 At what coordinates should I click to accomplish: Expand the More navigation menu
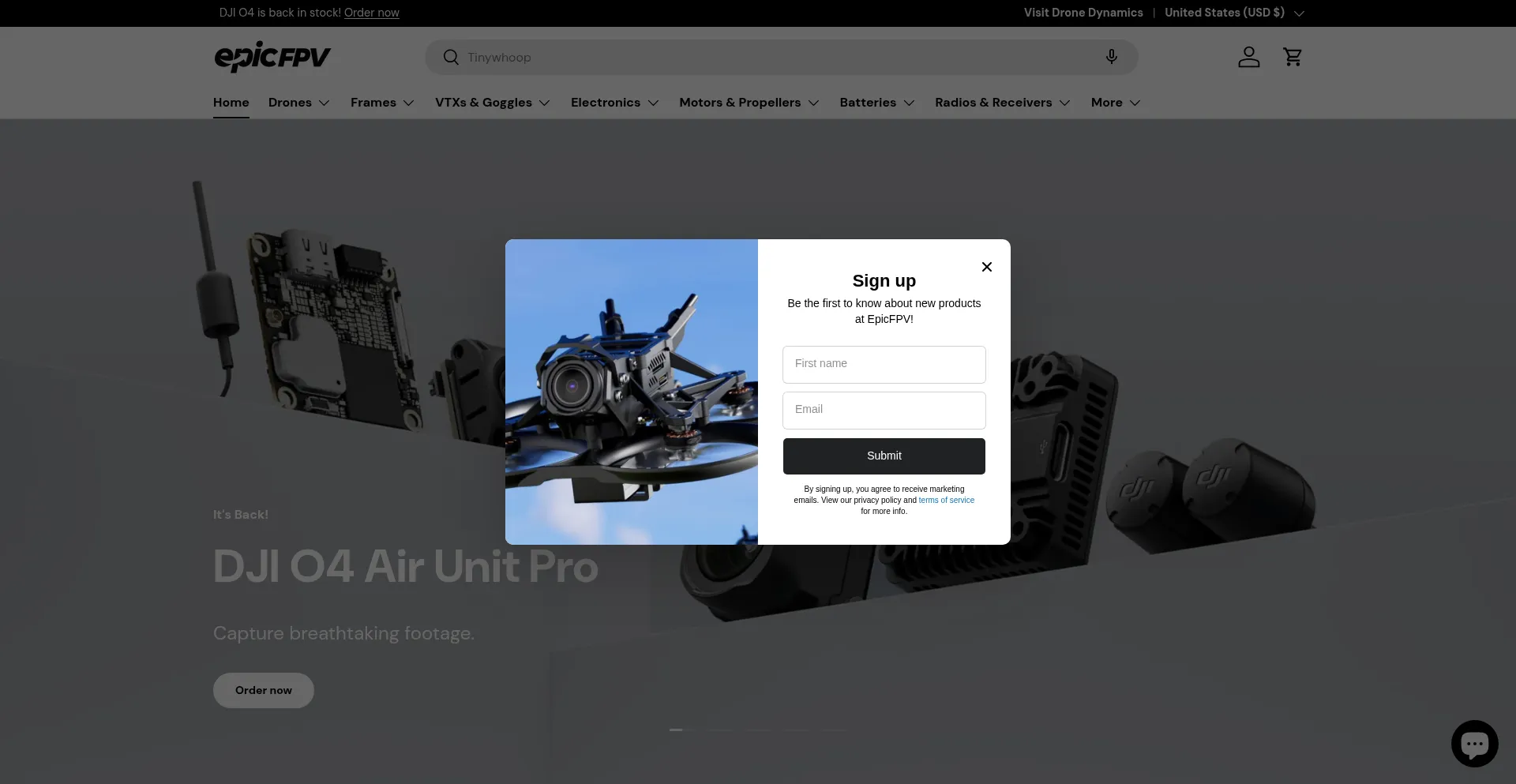click(1115, 103)
